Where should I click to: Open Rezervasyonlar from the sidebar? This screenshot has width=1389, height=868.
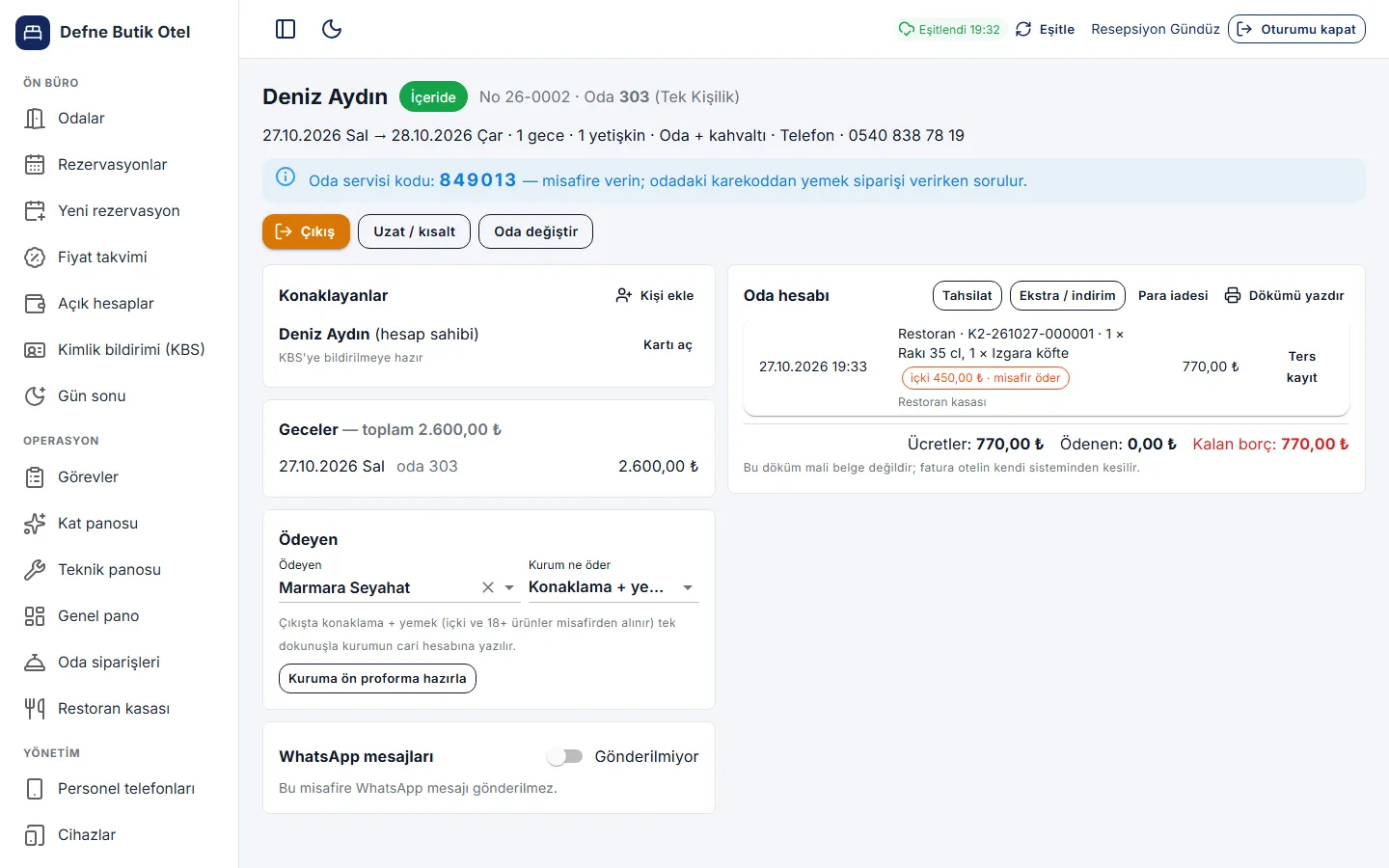click(119, 165)
